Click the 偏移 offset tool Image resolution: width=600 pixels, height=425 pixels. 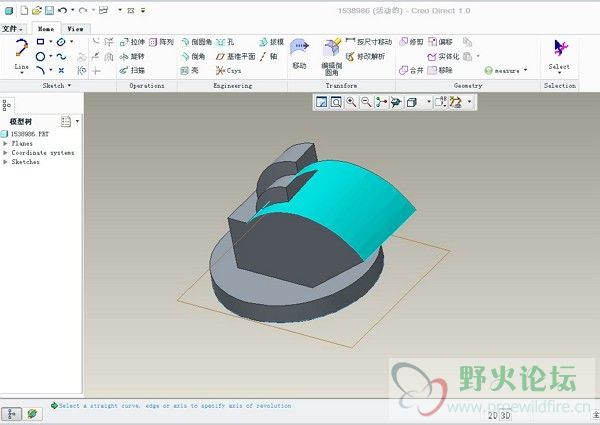(x=440, y=42)
